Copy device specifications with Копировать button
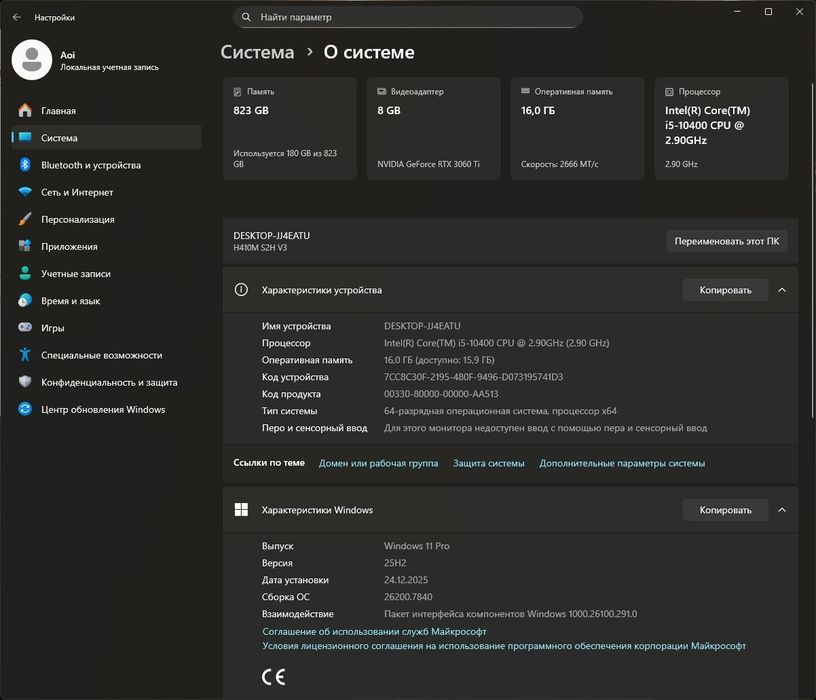Viewport: 816px width, 700px height. pyautogui.click(x=725, y=290)
